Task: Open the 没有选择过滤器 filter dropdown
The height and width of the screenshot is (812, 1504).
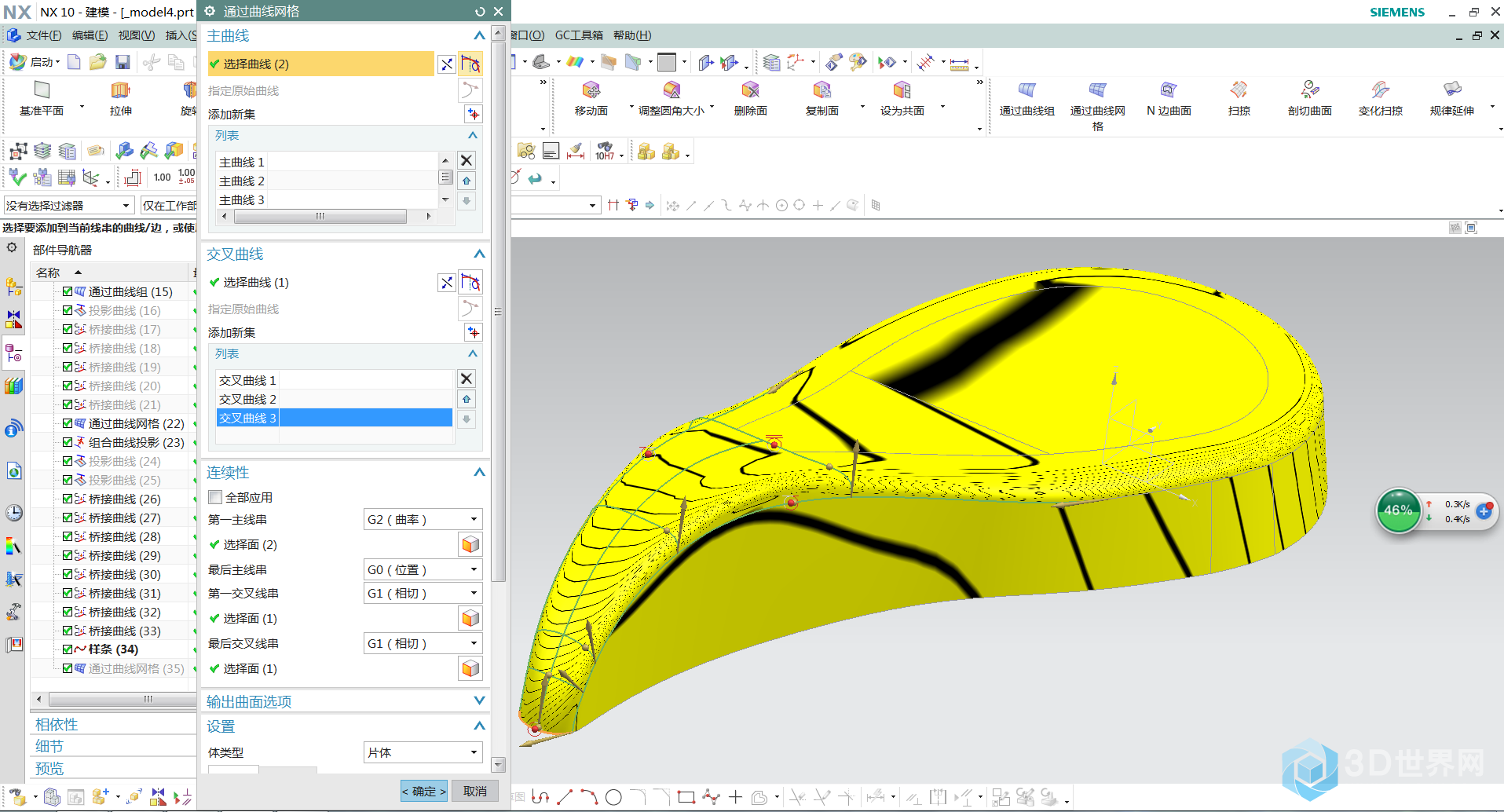Action: coord(68,205)
